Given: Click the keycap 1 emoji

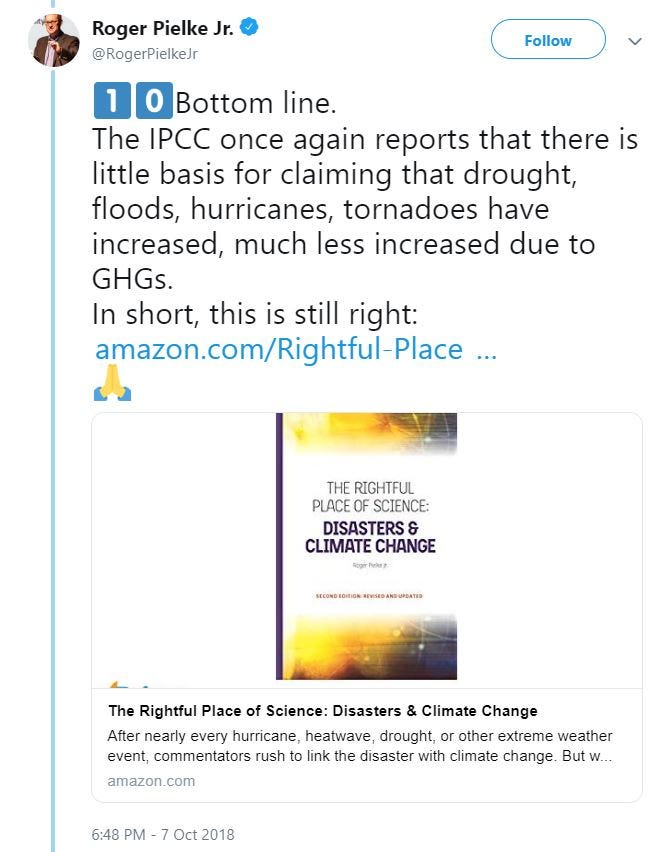Looking at the screenshot, I should tap(110, 101).
